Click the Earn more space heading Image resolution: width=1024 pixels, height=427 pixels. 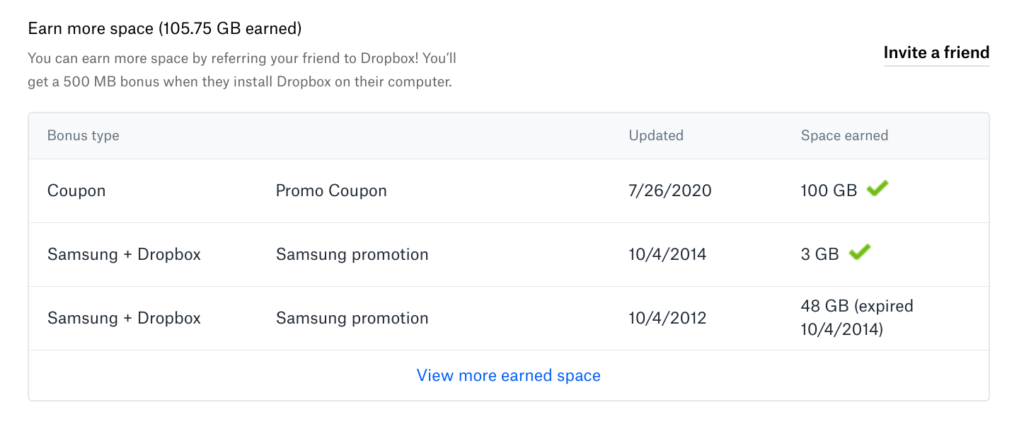165,29
